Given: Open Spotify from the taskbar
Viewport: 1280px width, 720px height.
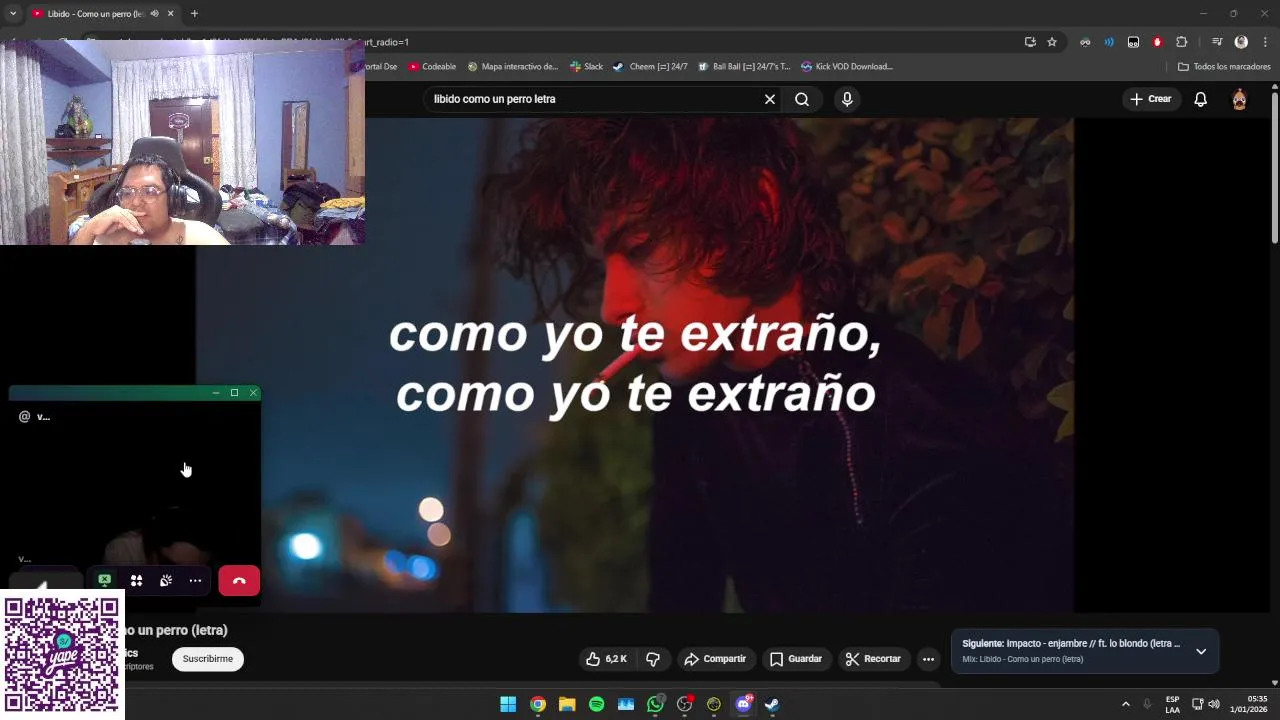Looking at the screenshot, I should click(x=597, y=704).
